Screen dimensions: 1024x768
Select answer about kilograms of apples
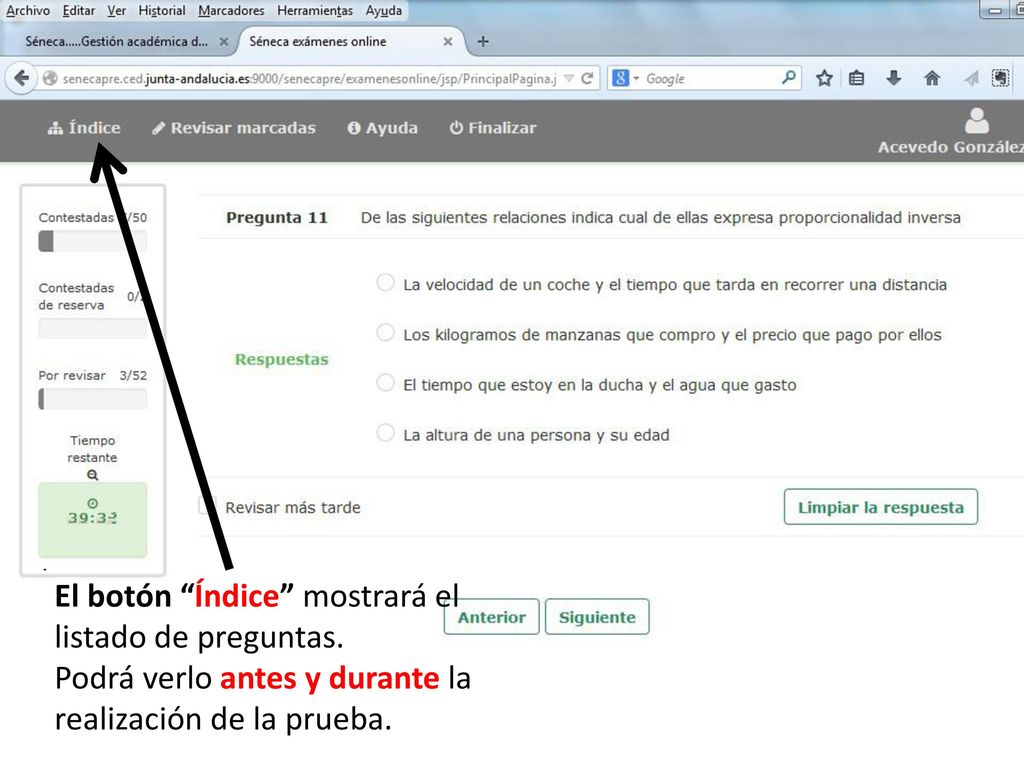tap(385, 333)
